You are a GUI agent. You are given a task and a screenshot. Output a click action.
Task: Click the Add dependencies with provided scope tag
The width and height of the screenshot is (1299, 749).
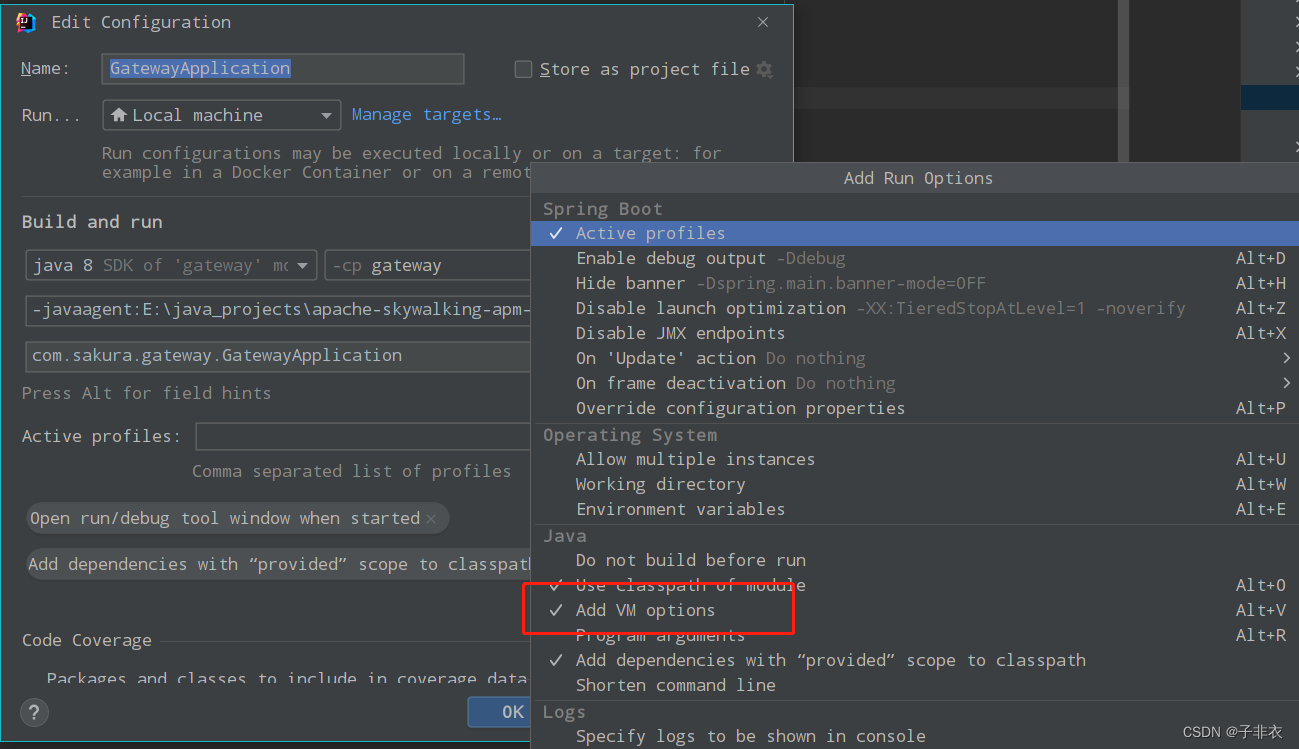(279, 564)
